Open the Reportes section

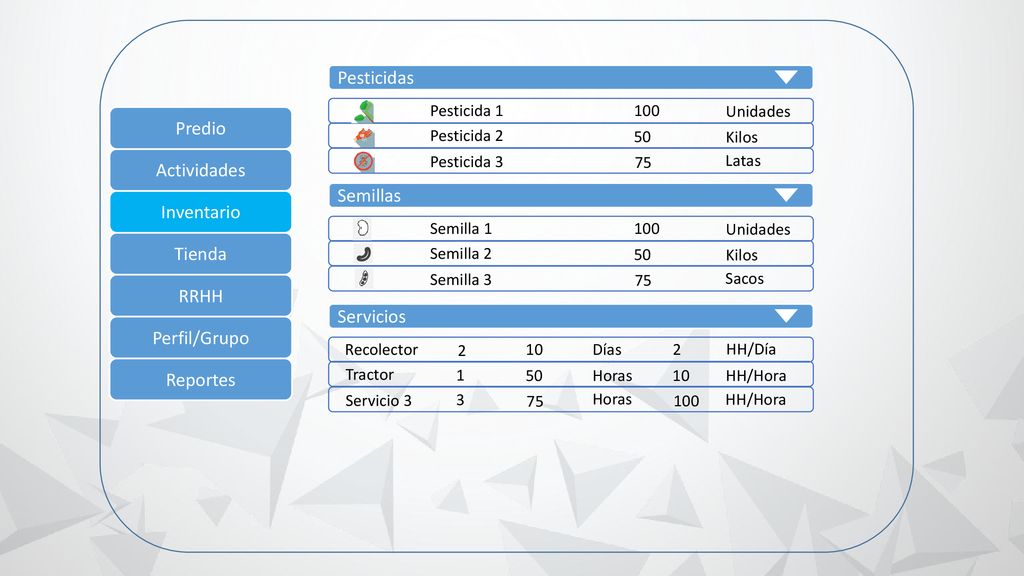200,379
